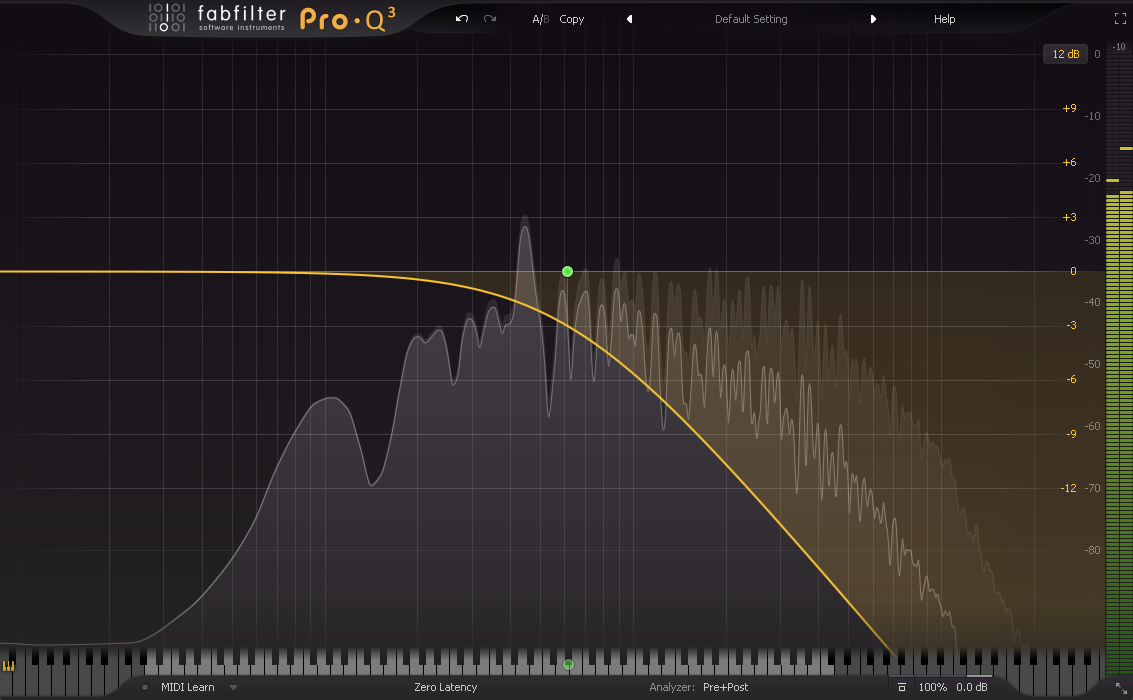Click the MIDI Learn indicator dot
The image size is (1133, 700).
point(145,687)
